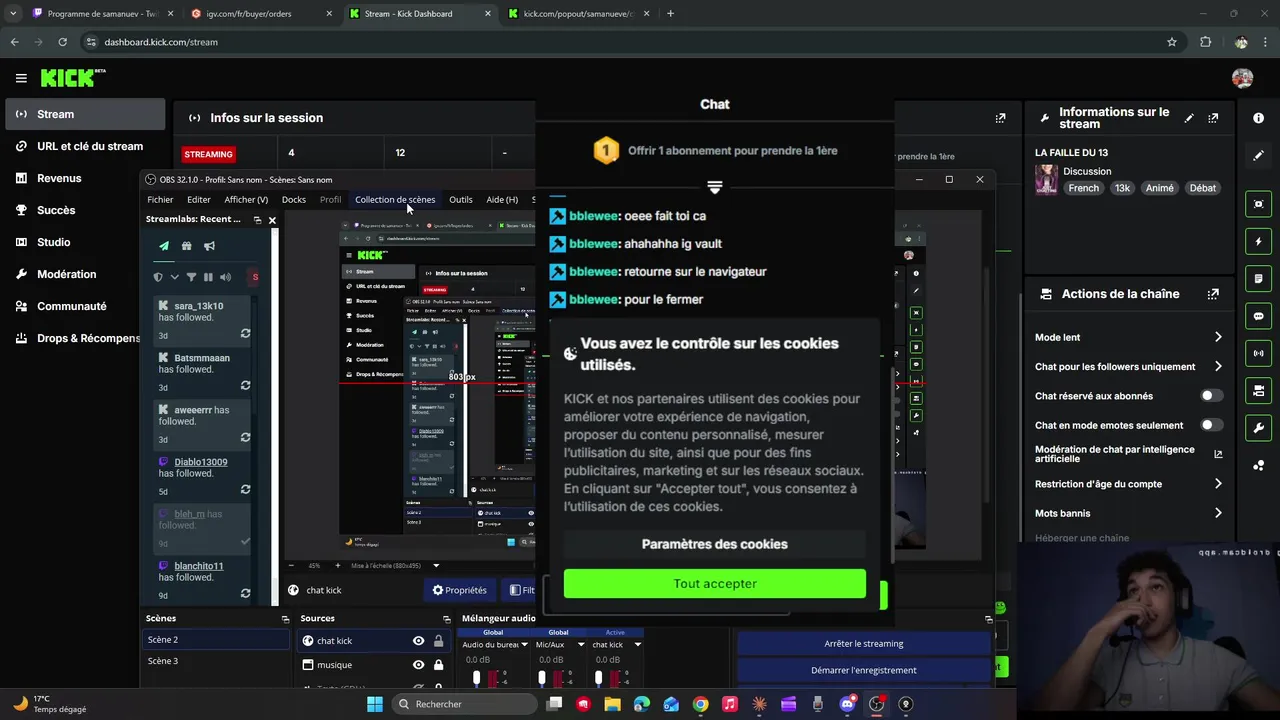This screenshot has height=720, width=1280.
Task: Click Tout accepter cookies button
Action: coord(715,584)
